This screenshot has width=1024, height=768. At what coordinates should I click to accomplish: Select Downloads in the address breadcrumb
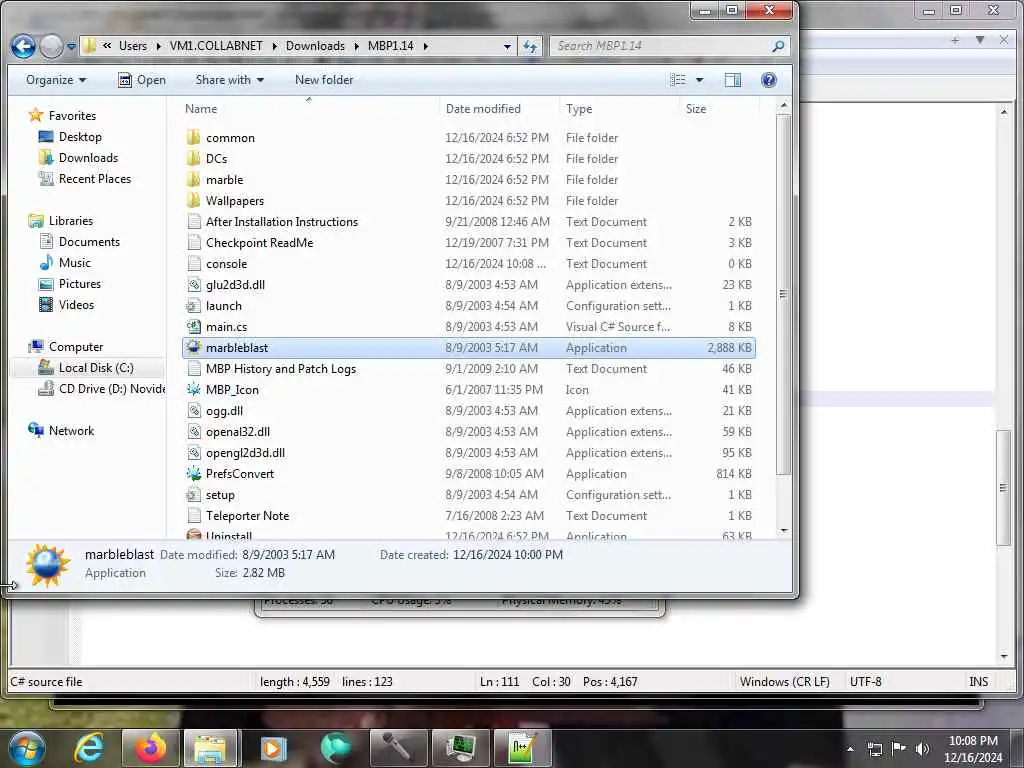315,46
